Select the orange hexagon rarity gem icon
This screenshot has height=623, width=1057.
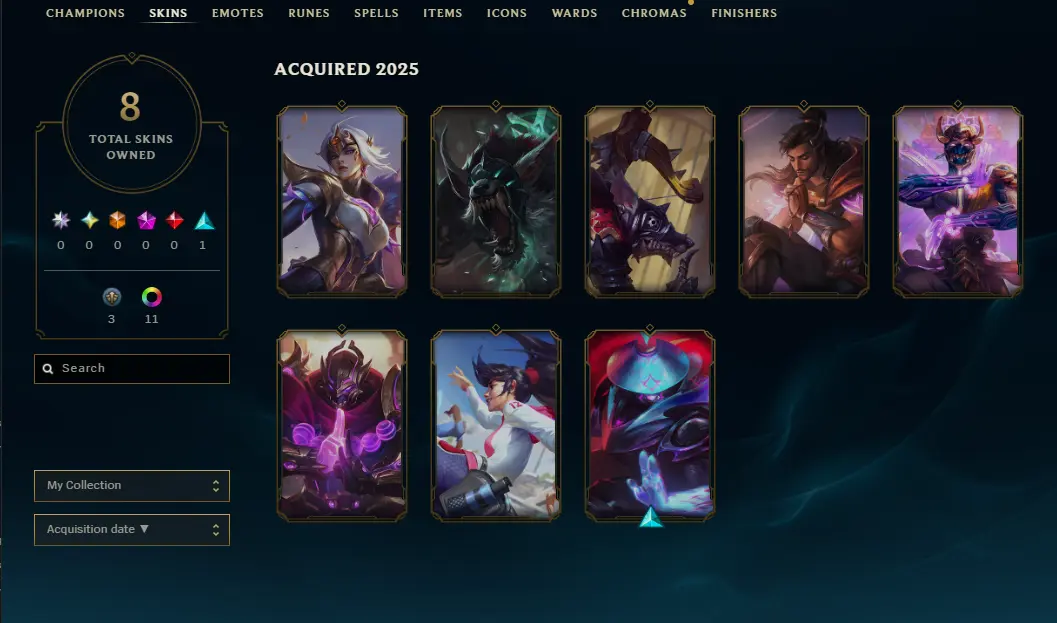(117, 220)
